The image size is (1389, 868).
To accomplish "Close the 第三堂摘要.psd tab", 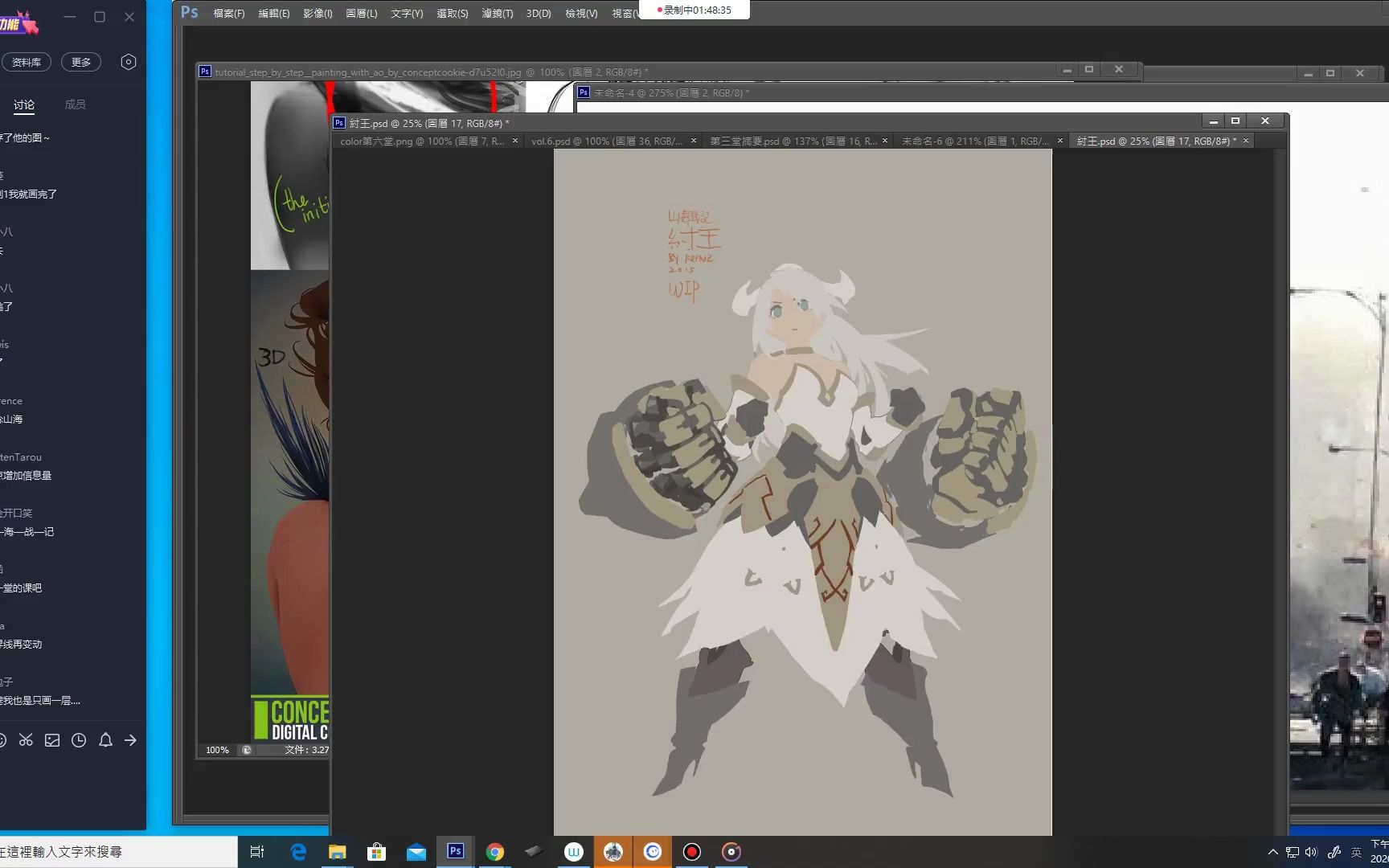I will click(885, 141).
